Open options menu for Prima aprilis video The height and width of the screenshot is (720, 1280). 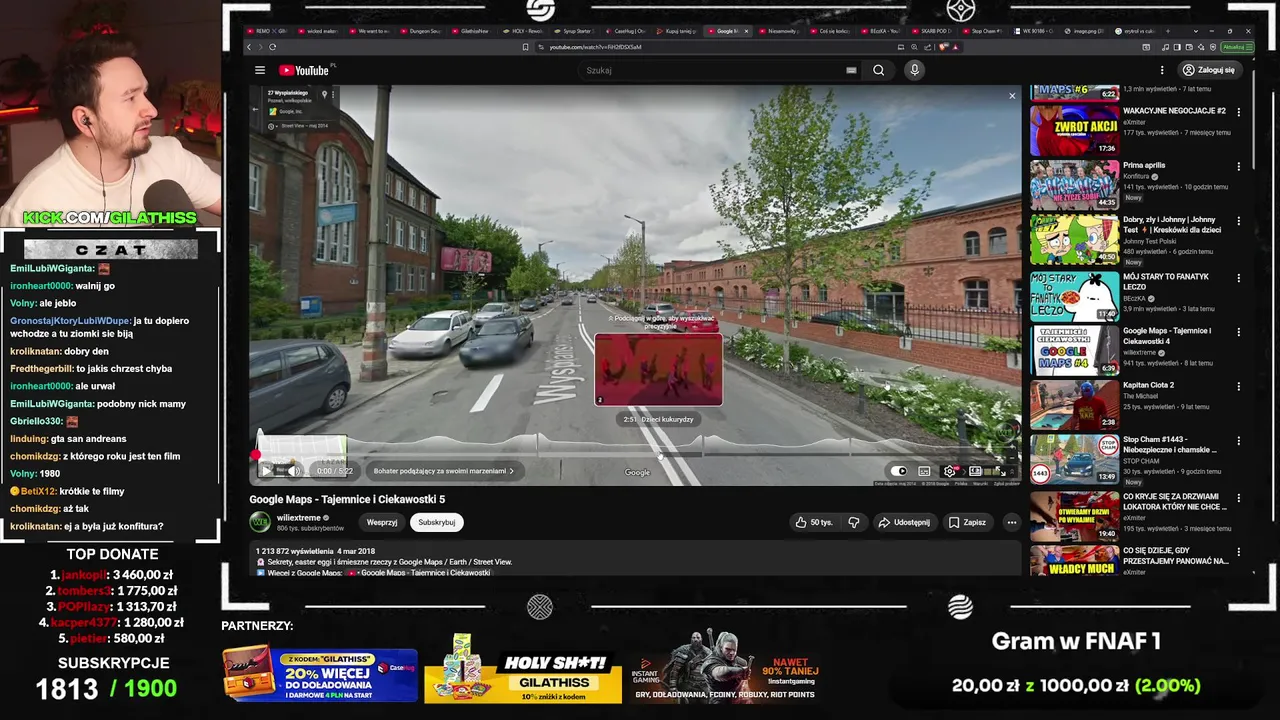(x=1238, y=166)
